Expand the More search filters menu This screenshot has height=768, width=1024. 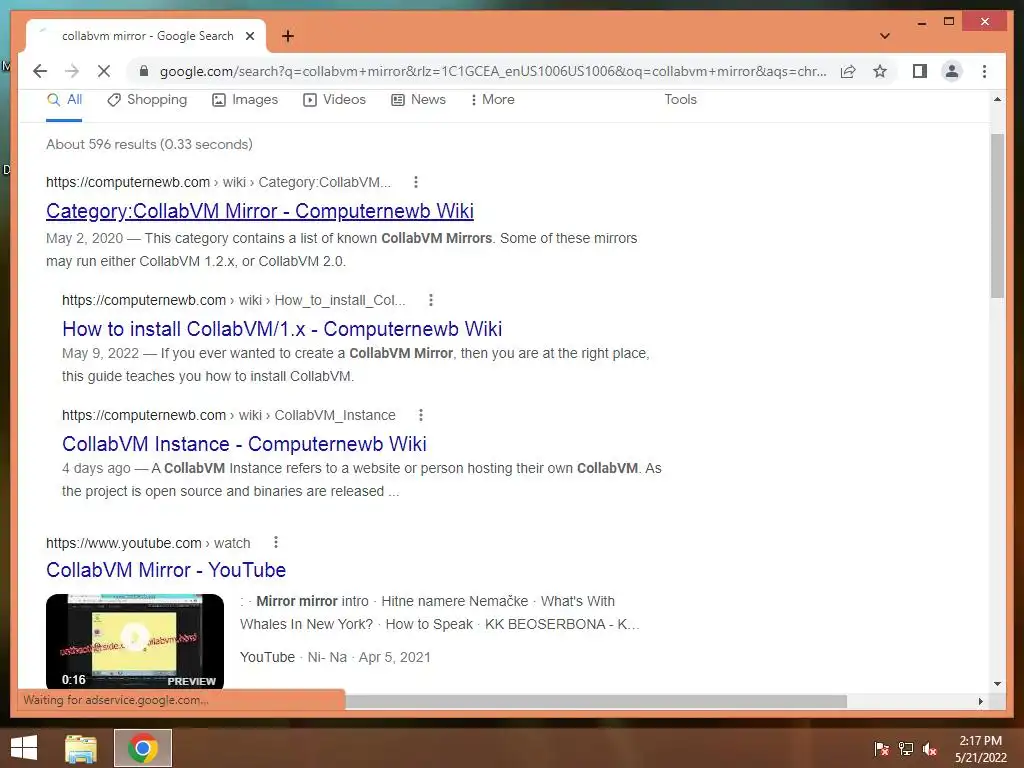(492, 100)
